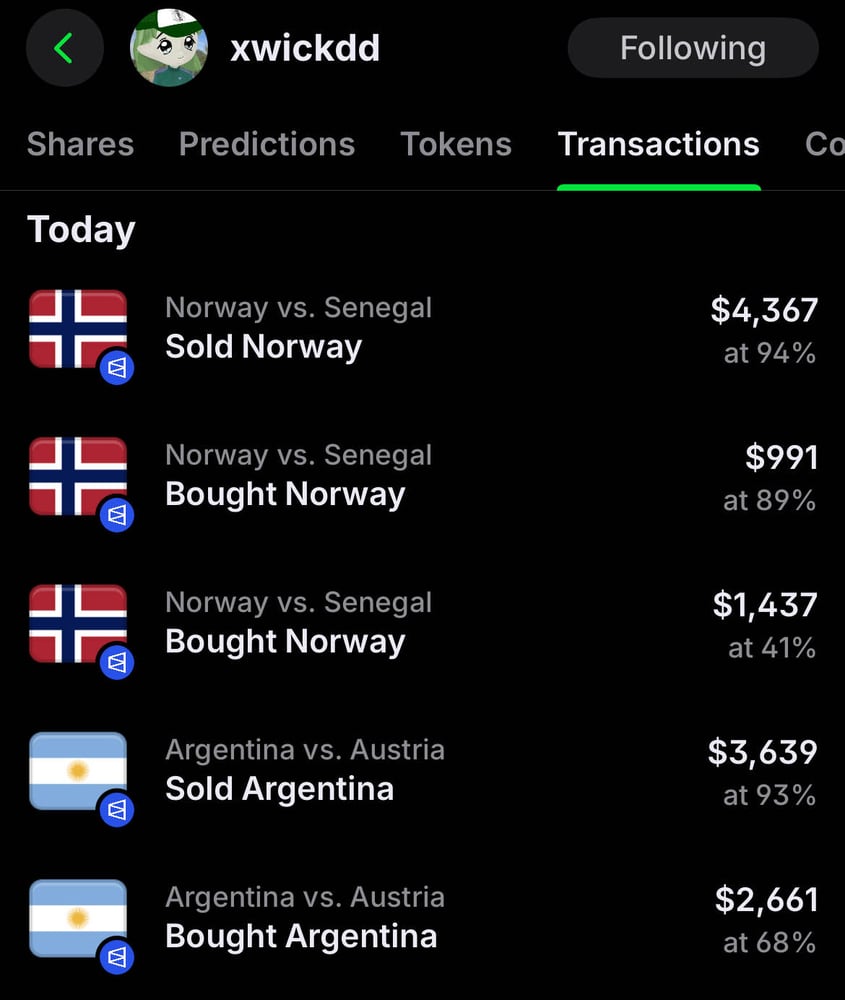Click blue badge on Sold Argentina flag
This screenshot has height=1000, width=845.
(x=117, y=809)
